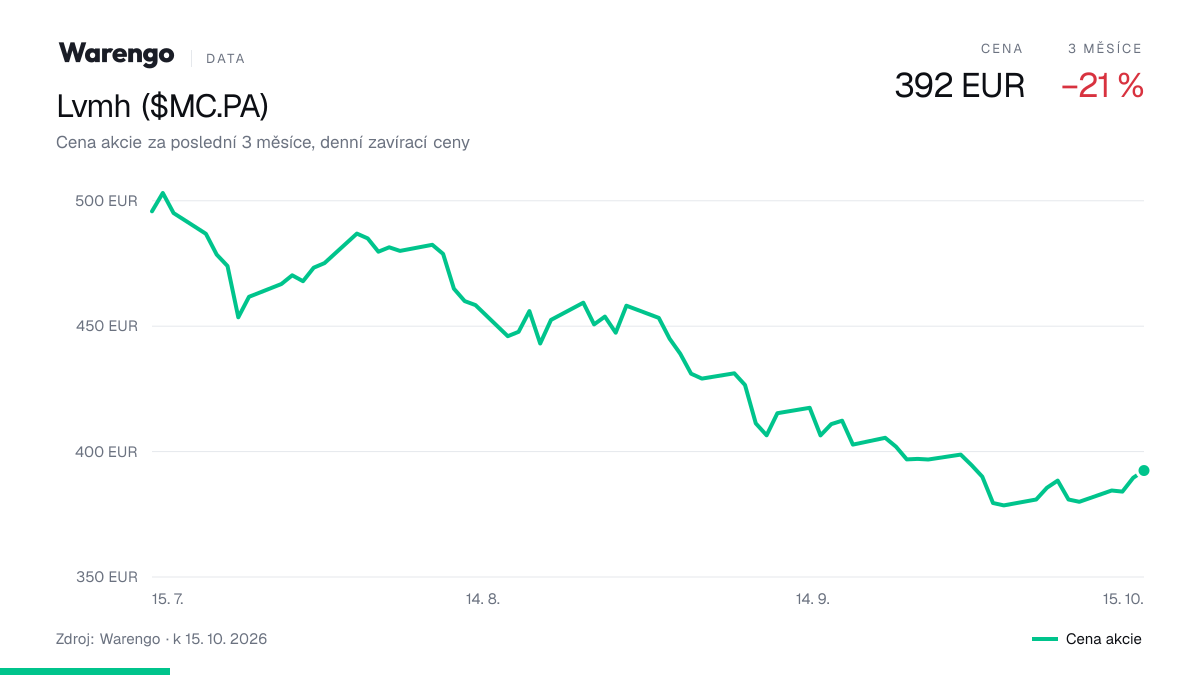This screenshot has width=1200, height=675.
Task: Click the Lvmh ($MC.PA) chart title
Action: [163, 106]
